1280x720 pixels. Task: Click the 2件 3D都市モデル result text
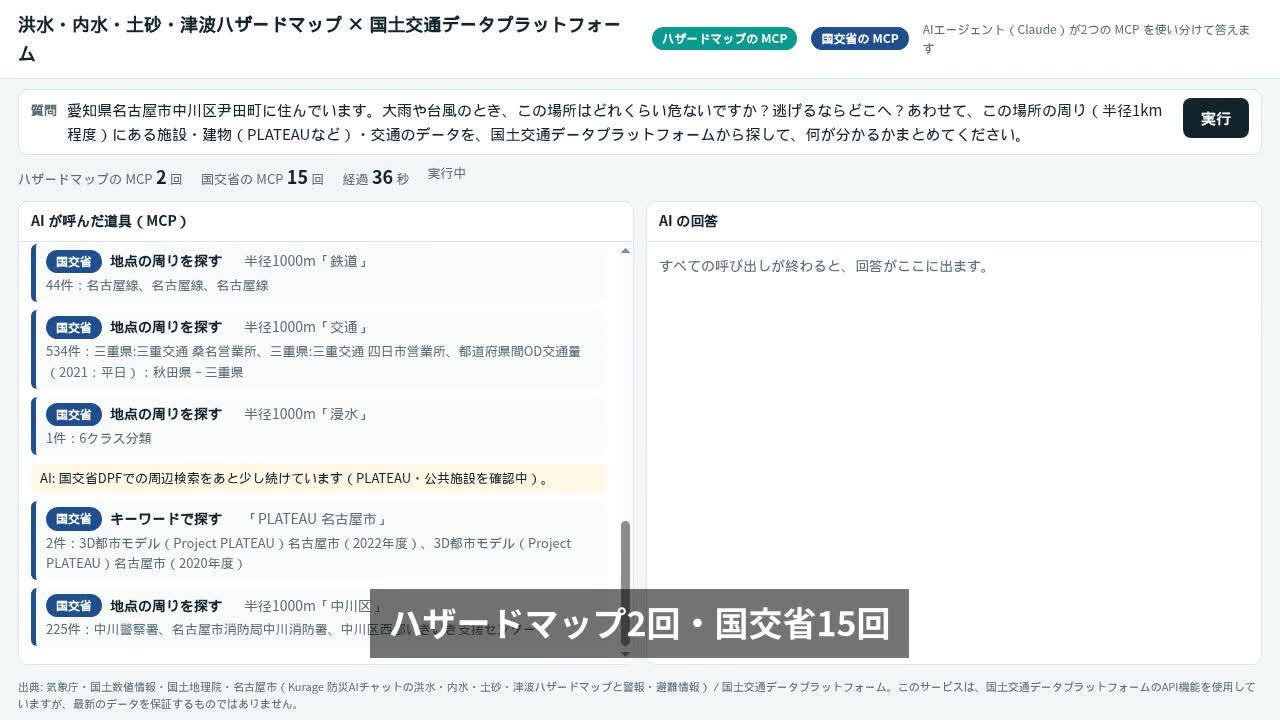coord(309,553)
